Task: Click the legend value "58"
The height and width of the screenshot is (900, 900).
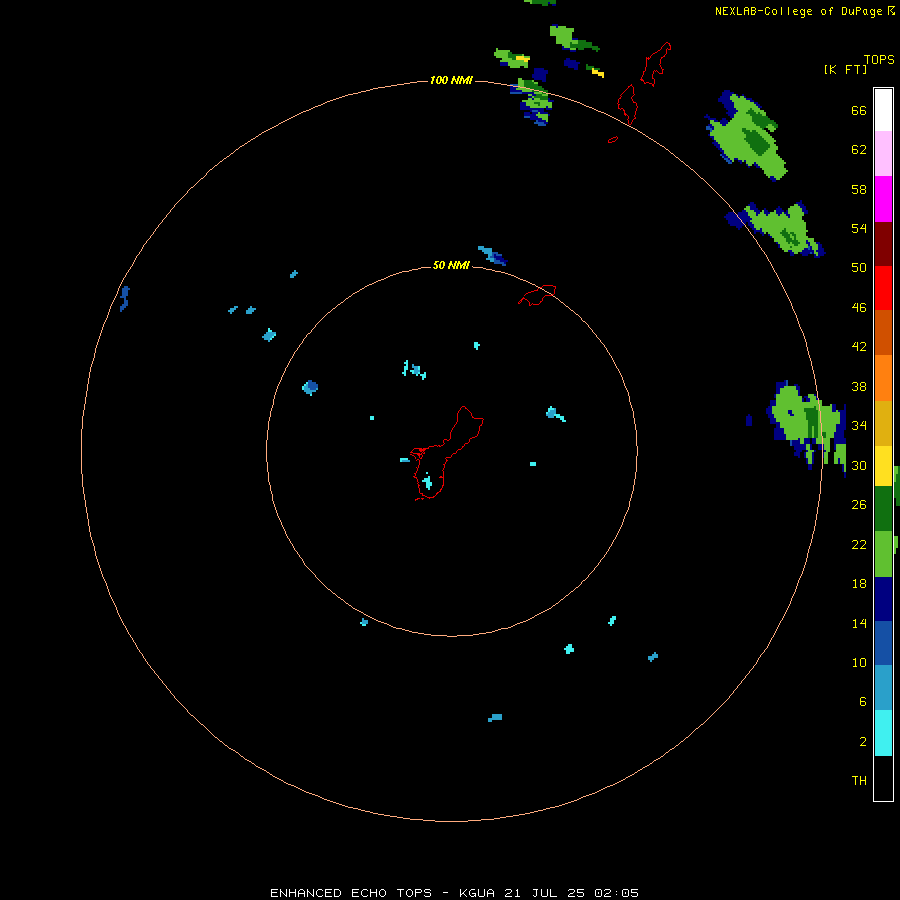Action: [x=859, y=189]
